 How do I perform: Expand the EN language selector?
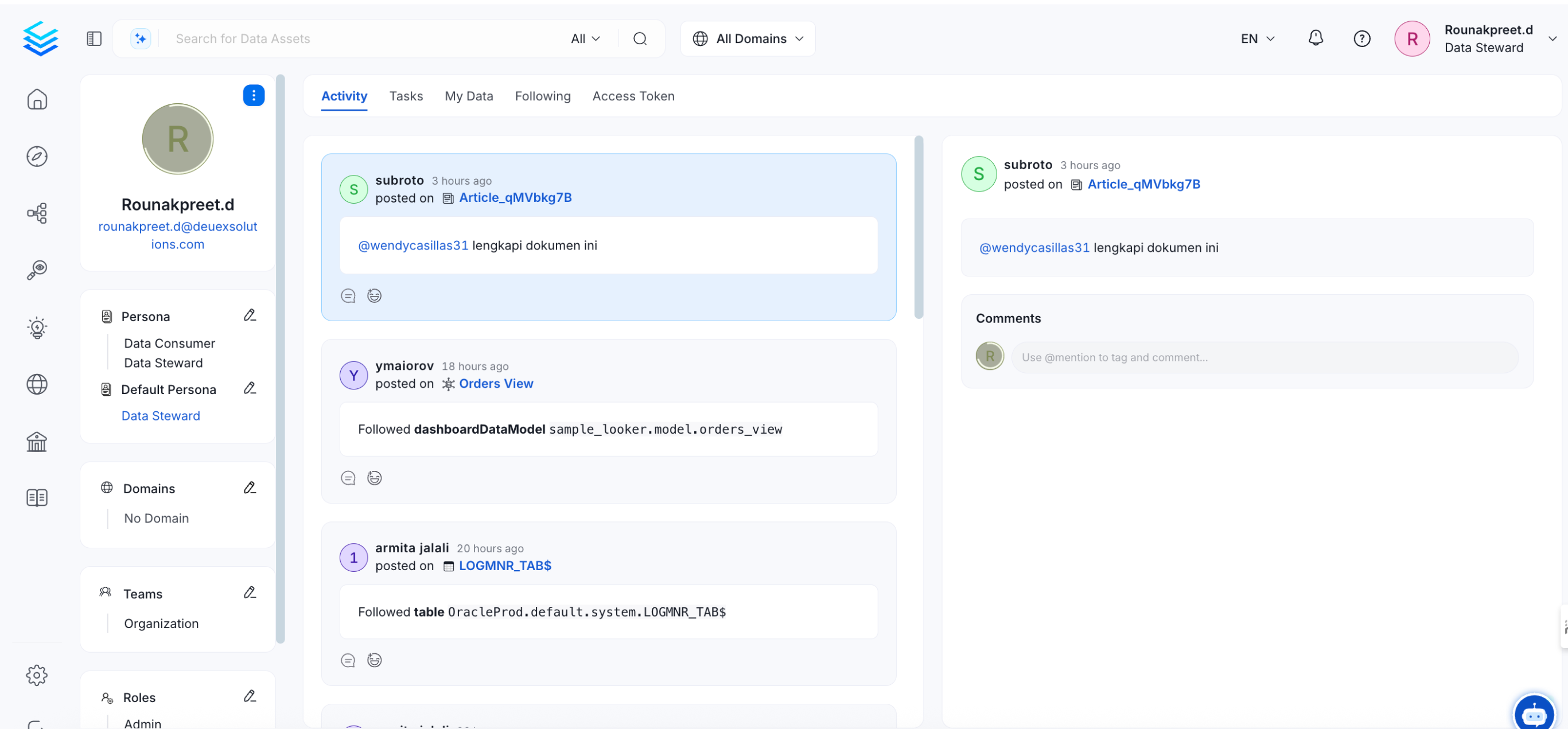(1256, 38)
